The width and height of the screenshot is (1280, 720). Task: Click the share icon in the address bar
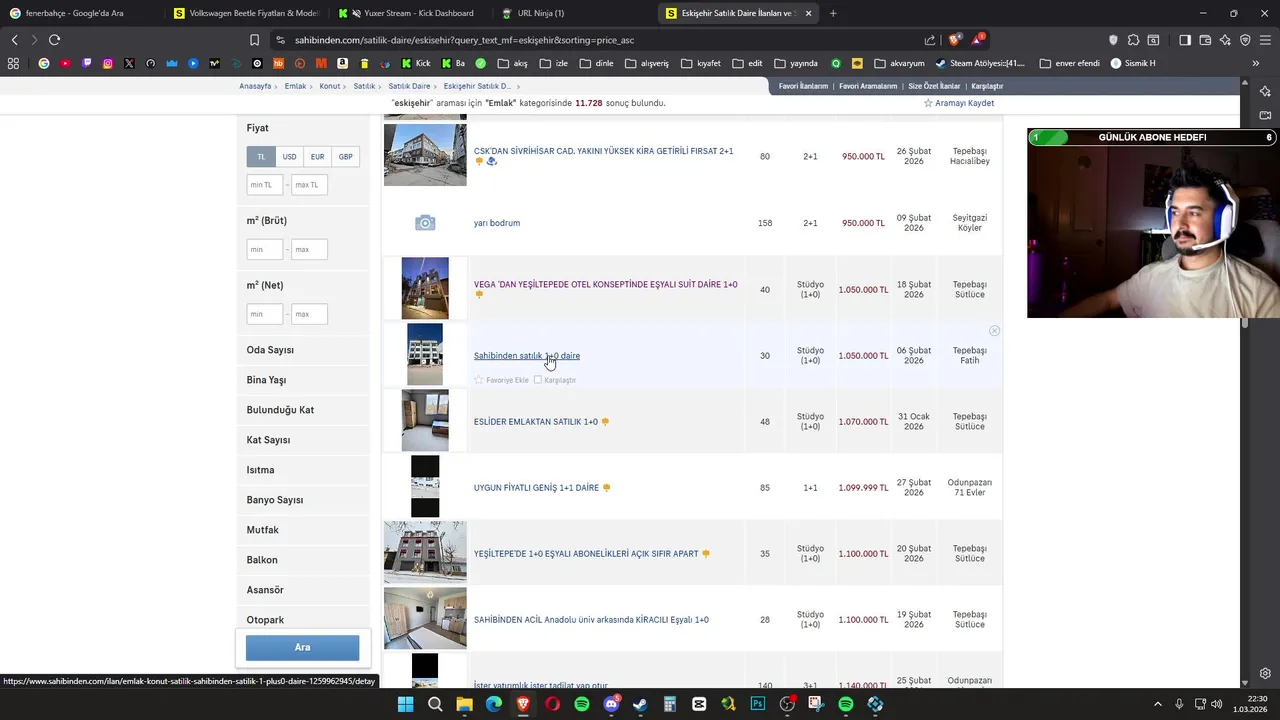tap(930, 40)
